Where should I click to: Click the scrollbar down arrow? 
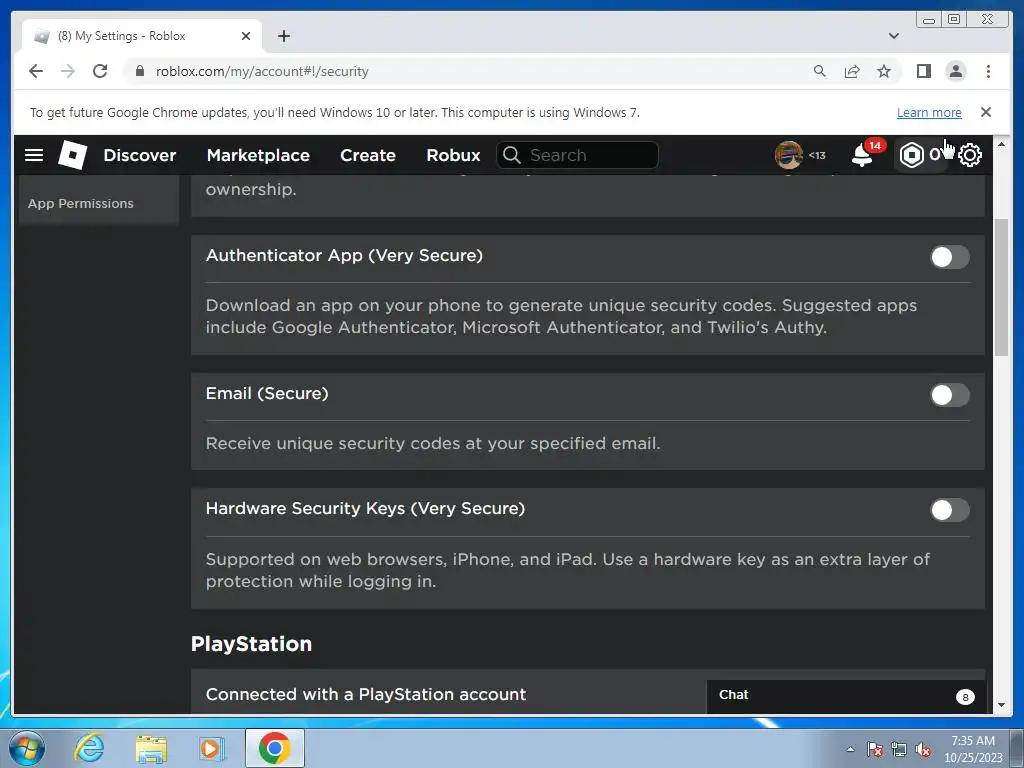tap(1001, 705)
